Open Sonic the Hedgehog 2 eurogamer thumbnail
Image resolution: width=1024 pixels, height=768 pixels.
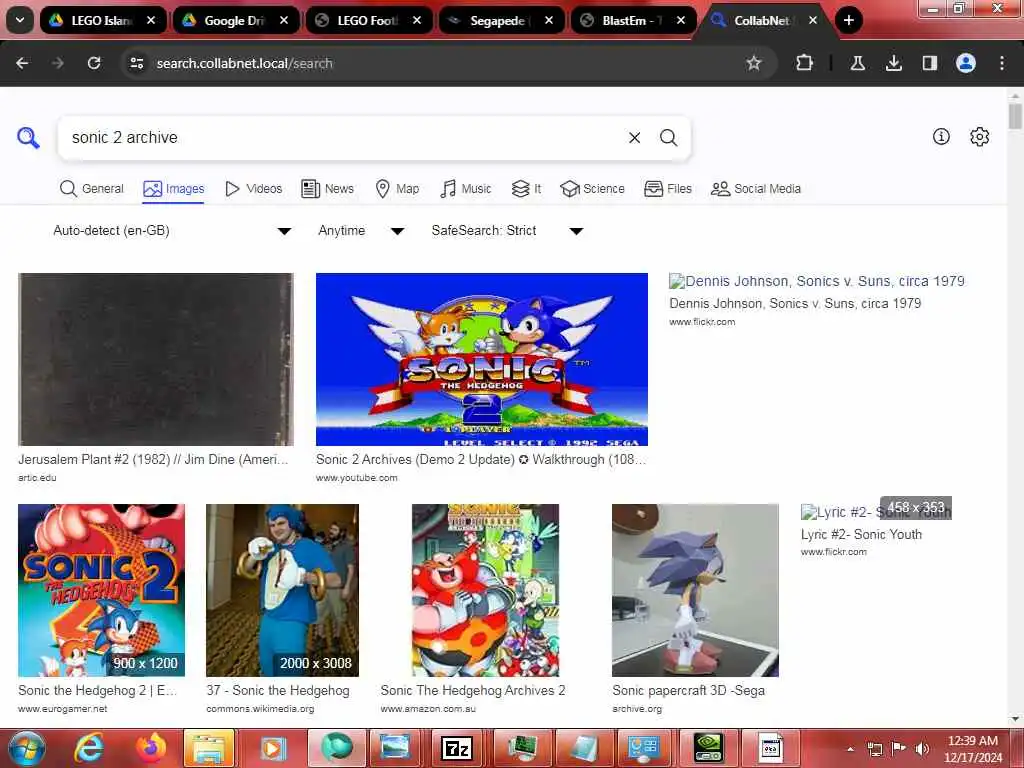[x=101, y=590]
